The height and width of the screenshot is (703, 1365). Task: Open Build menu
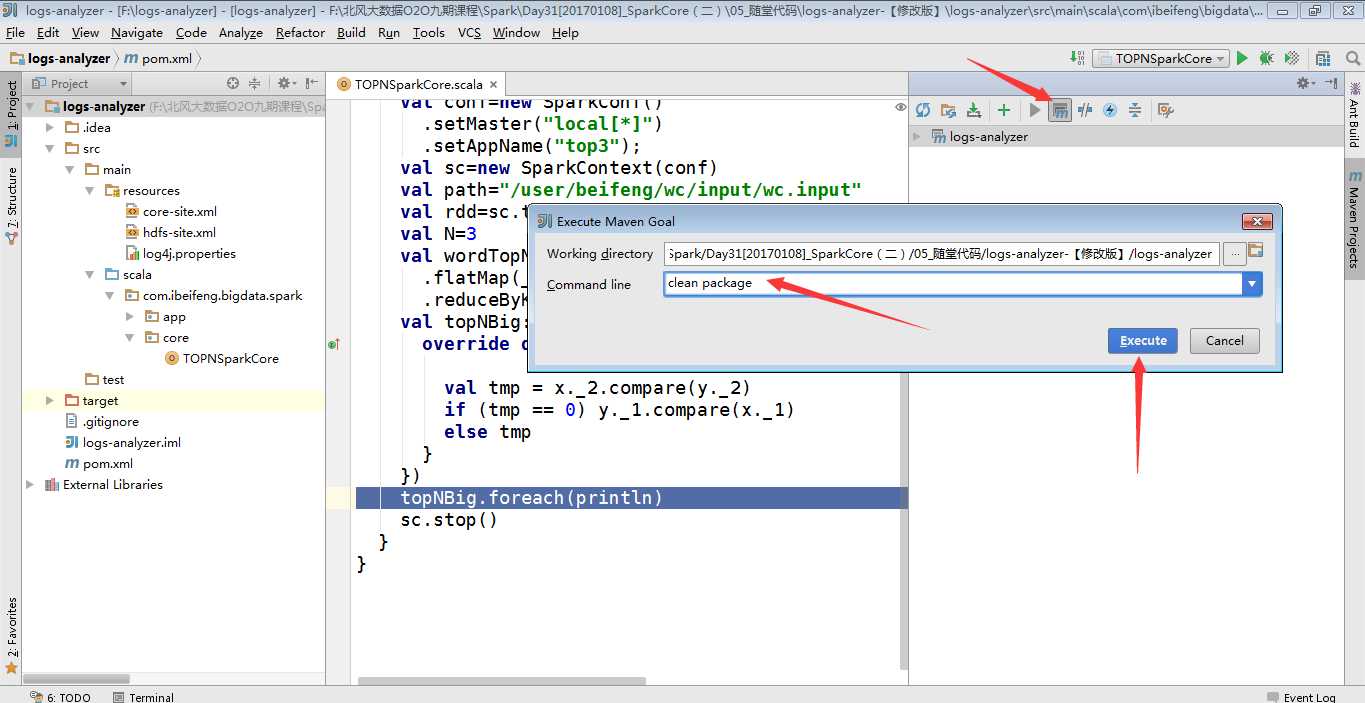[351, 32]
